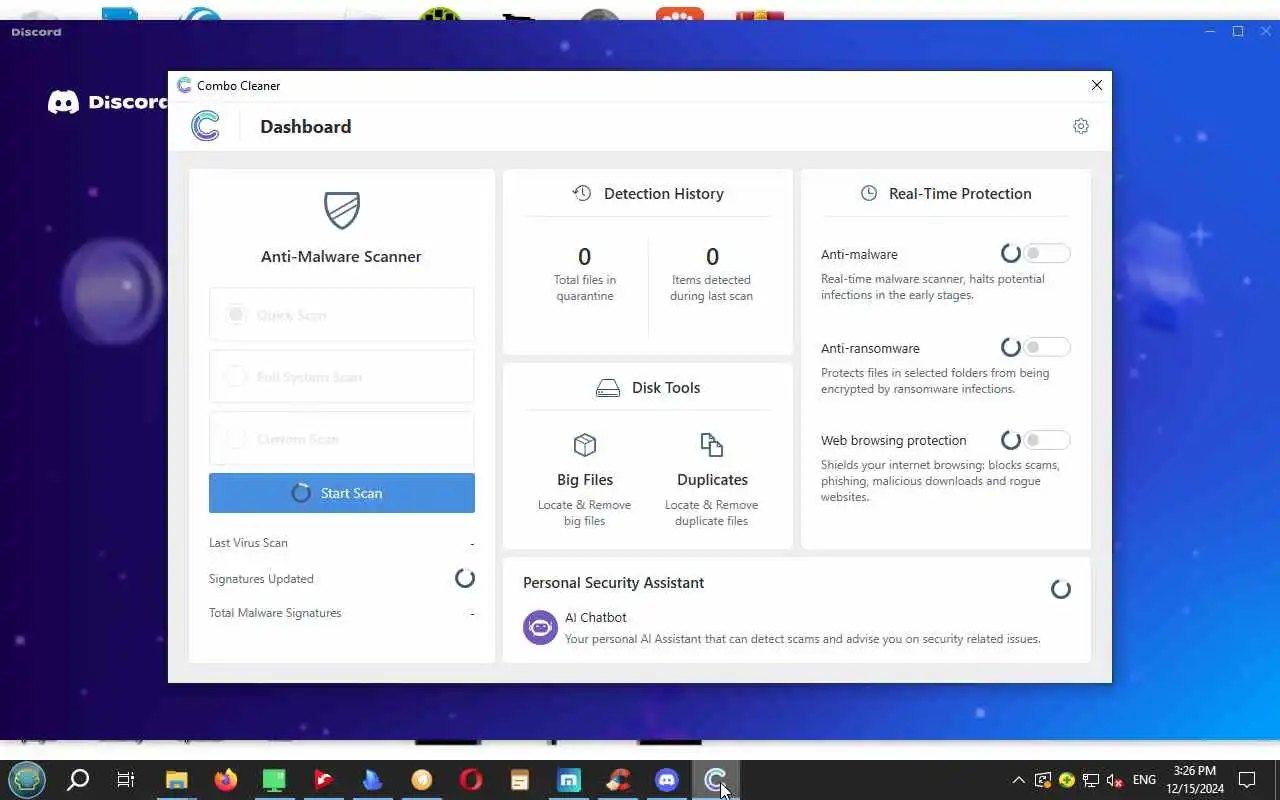The height and width of the screenshot is (800, 1280).
Task: Switch to Discord via taskbar icon
Action: pos(667,780)
